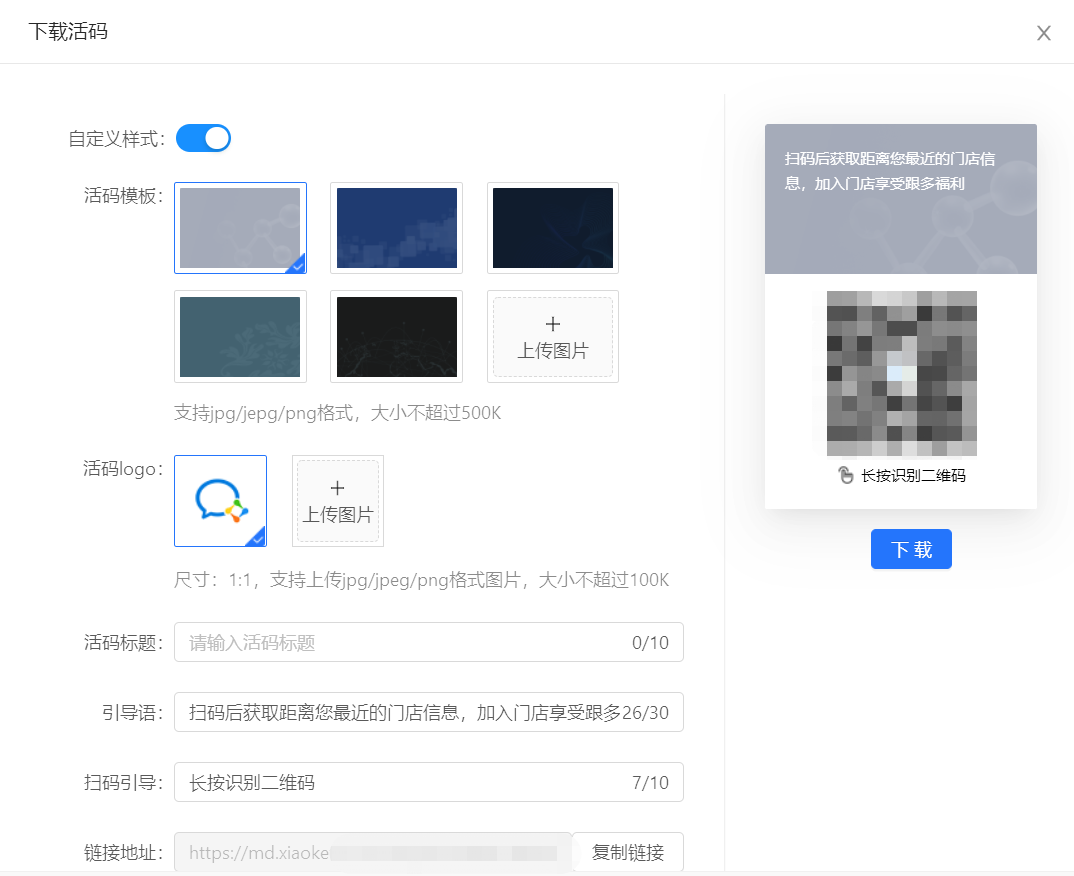Screen dimensions: 1074x876
Task: Click the 7/10 character counter
Action: 650,782
